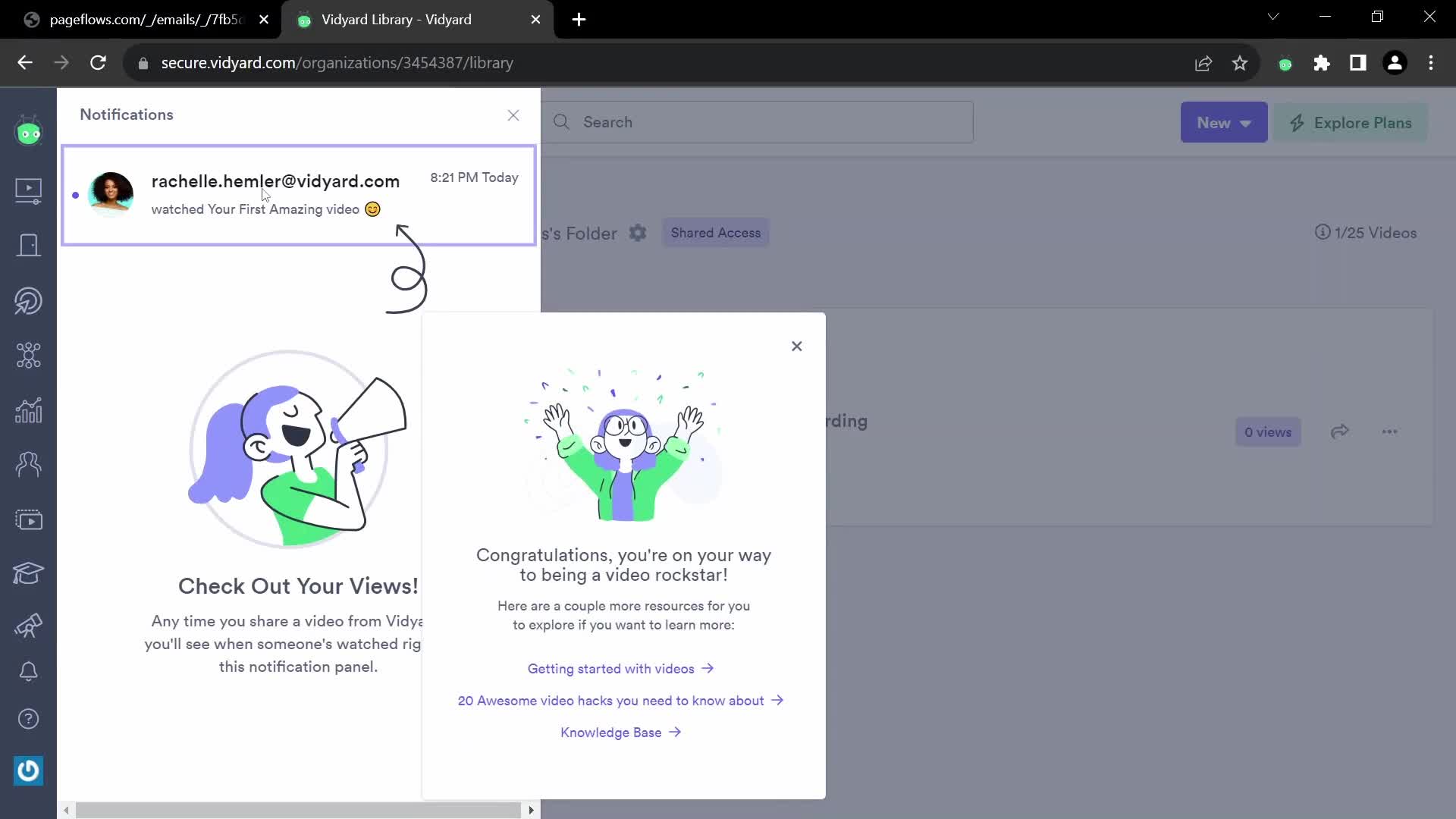Select the Analytics chart icon
1456x819 pixels.
tap(28, 409)
